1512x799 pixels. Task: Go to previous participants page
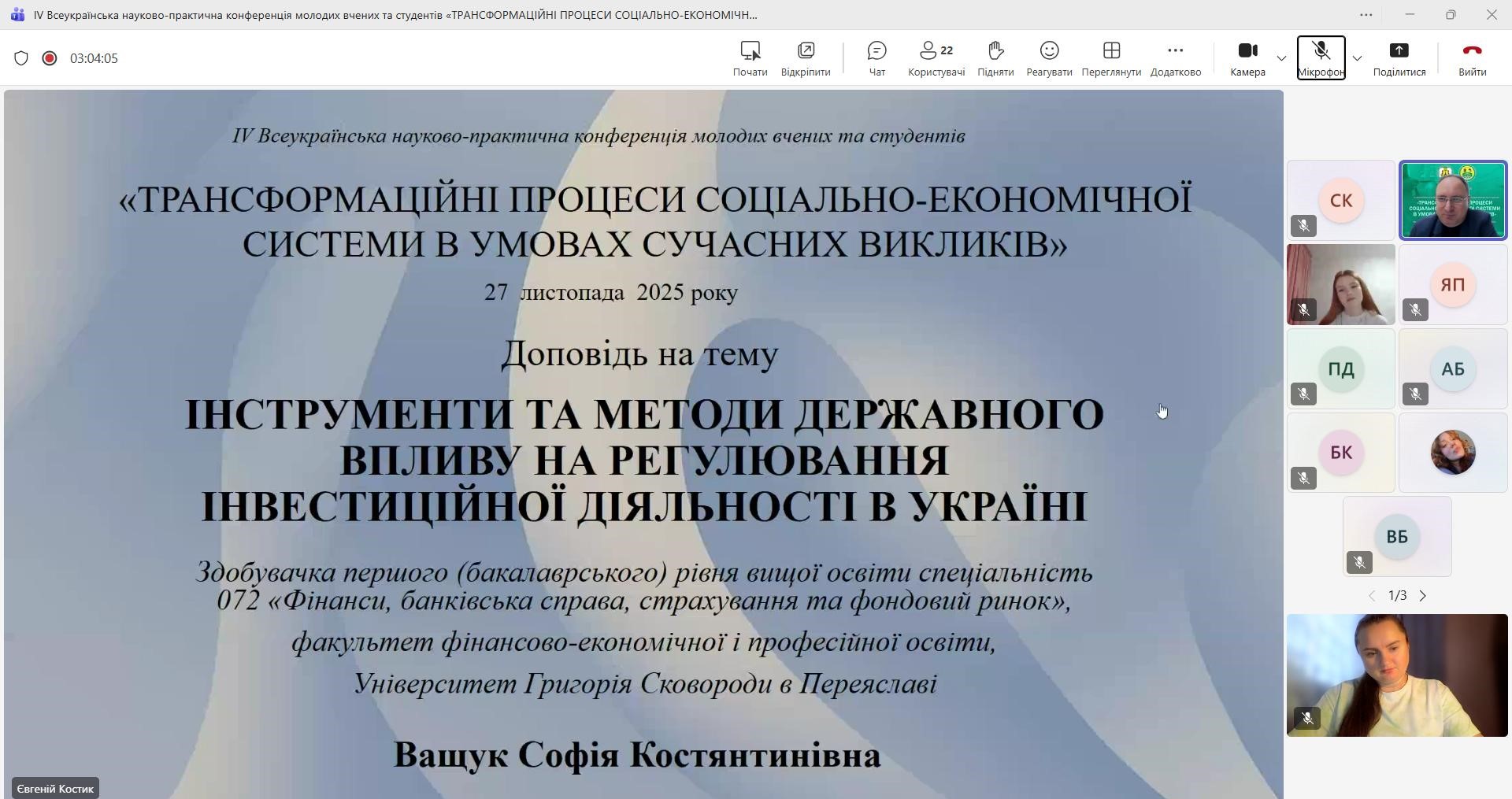coord(1372,596)
